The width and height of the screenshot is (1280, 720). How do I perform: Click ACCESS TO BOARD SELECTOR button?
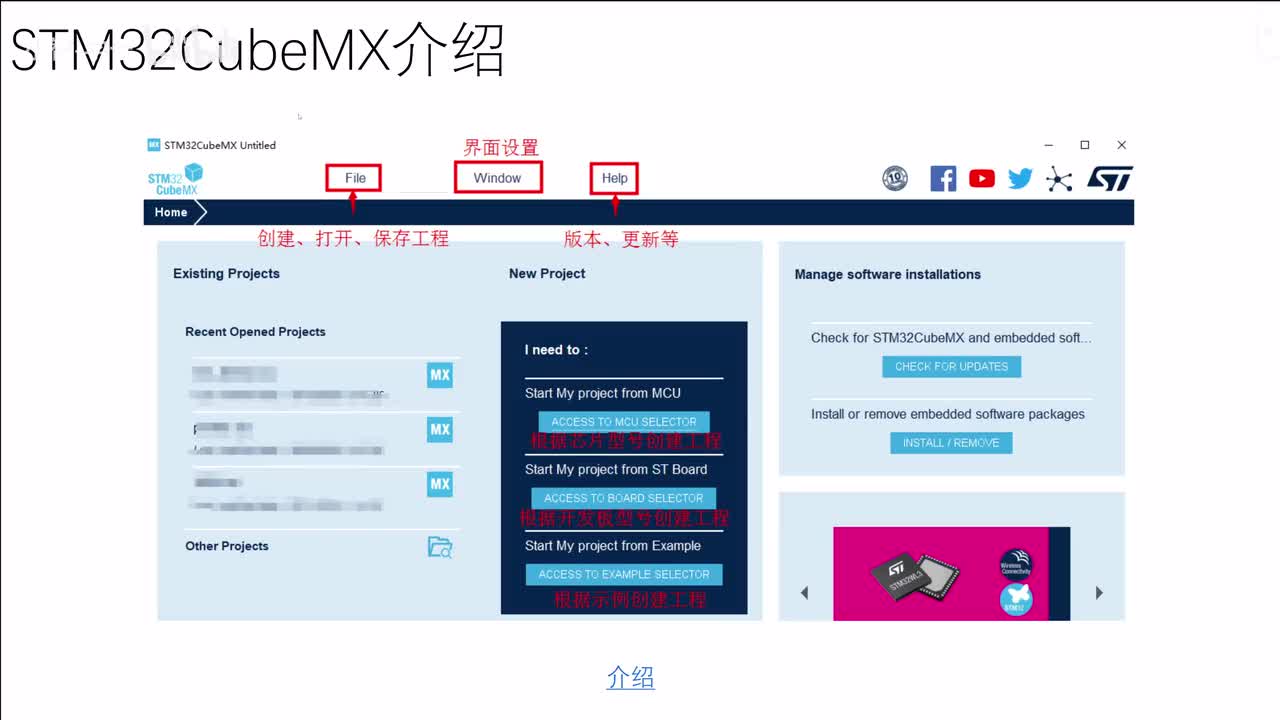point(624,498)
